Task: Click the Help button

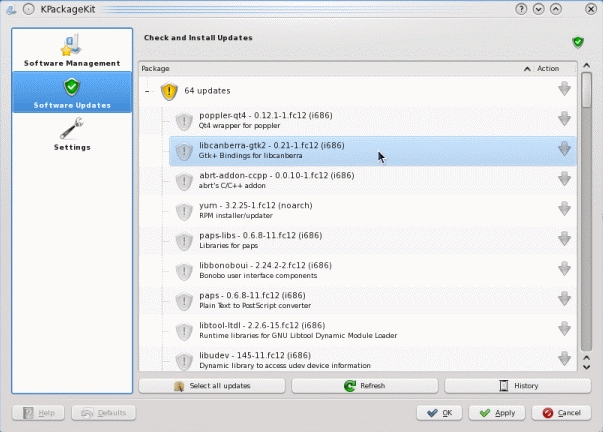Action: (x=38, y=413)
